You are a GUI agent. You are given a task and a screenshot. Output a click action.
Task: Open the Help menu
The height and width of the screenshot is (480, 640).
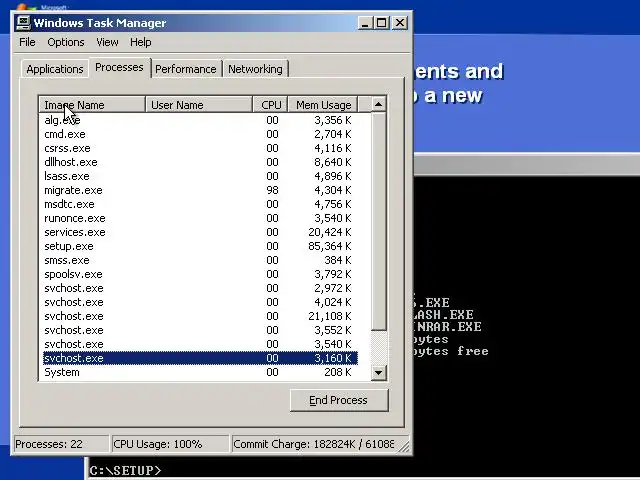pyautogui.click(x=141, y=42)
